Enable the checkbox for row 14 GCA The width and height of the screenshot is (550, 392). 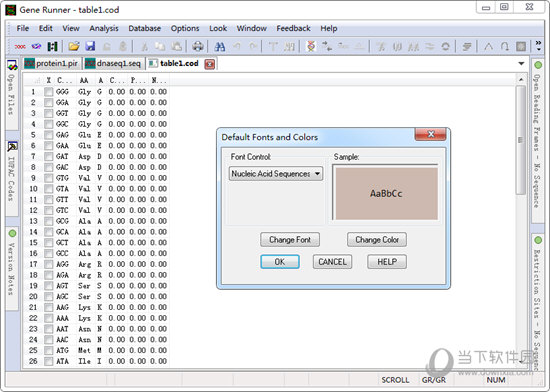click(x=48, y=232)
